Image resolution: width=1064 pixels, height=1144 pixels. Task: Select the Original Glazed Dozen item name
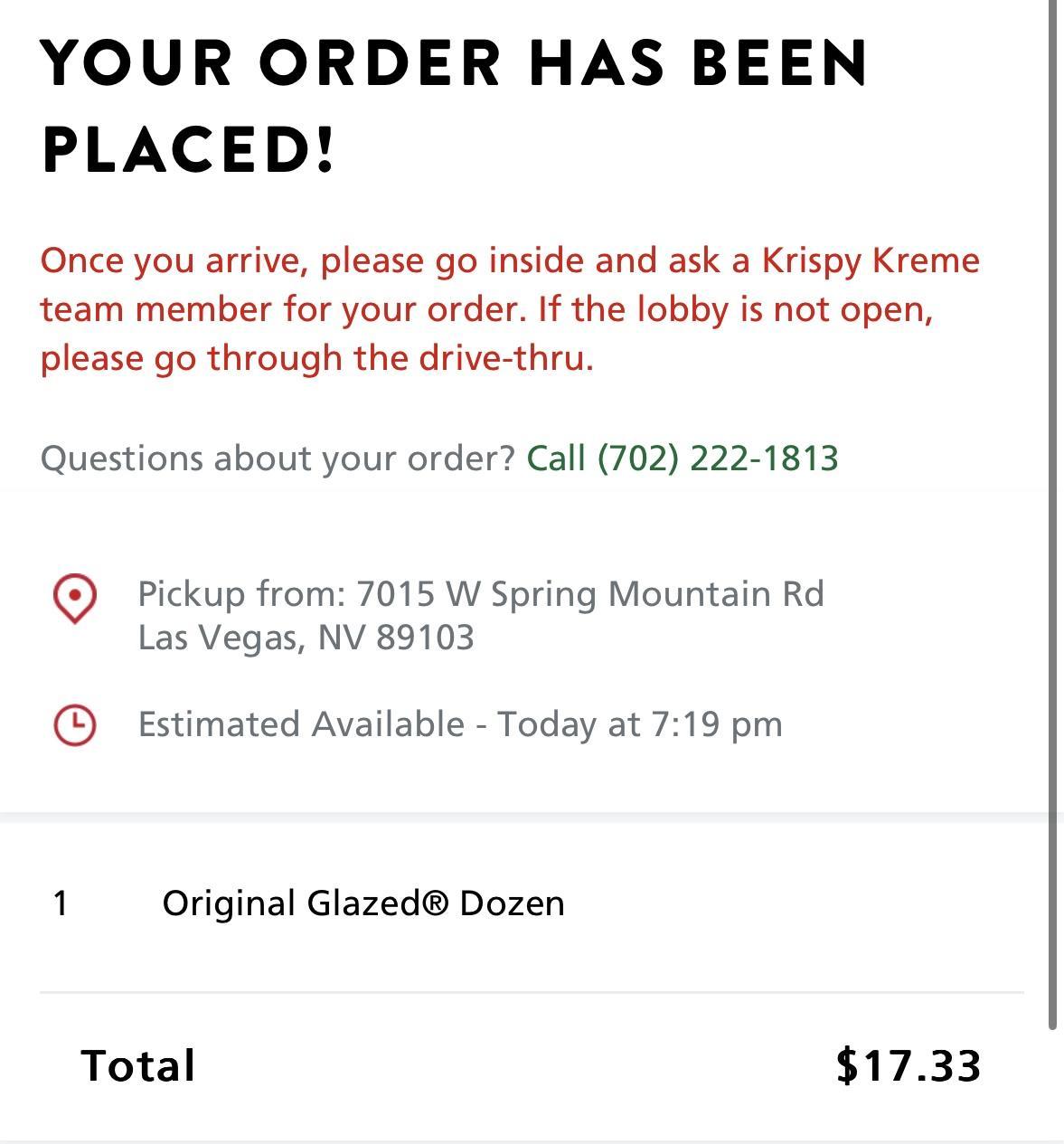363,903
